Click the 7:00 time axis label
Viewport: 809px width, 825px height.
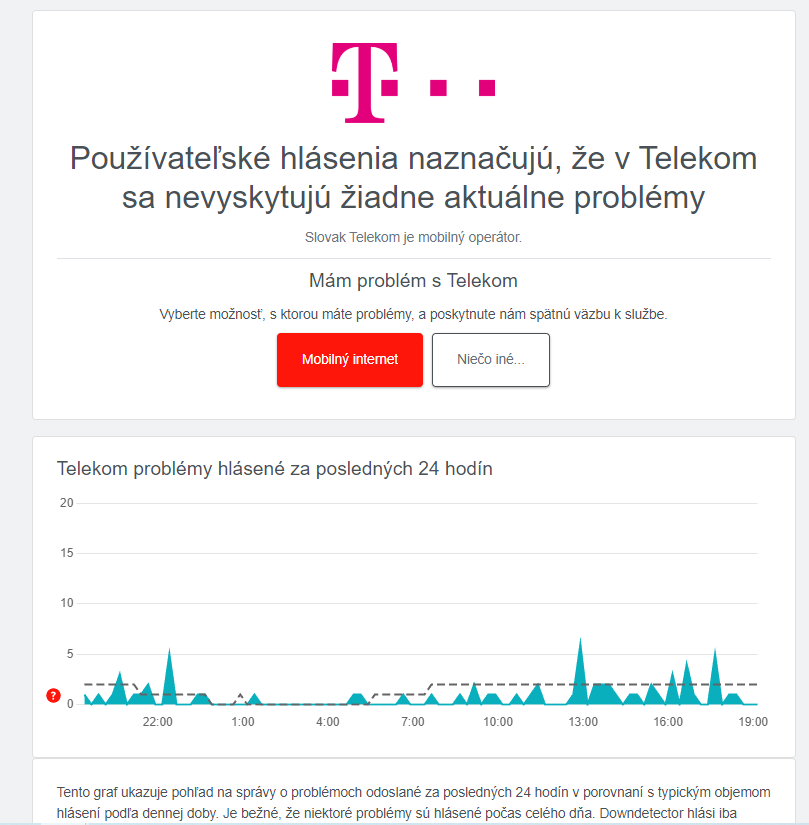tap(413, 722)
